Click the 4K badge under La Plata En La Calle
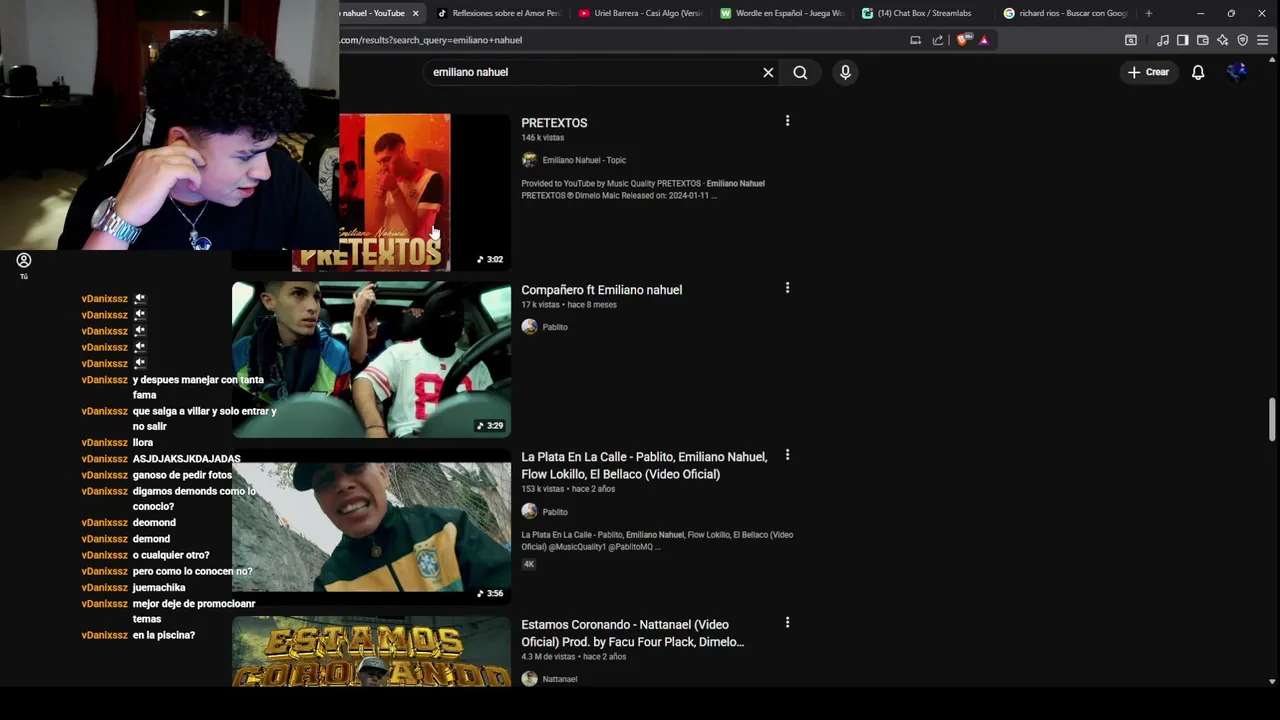 pyautogui.click(x=529, y=564)
